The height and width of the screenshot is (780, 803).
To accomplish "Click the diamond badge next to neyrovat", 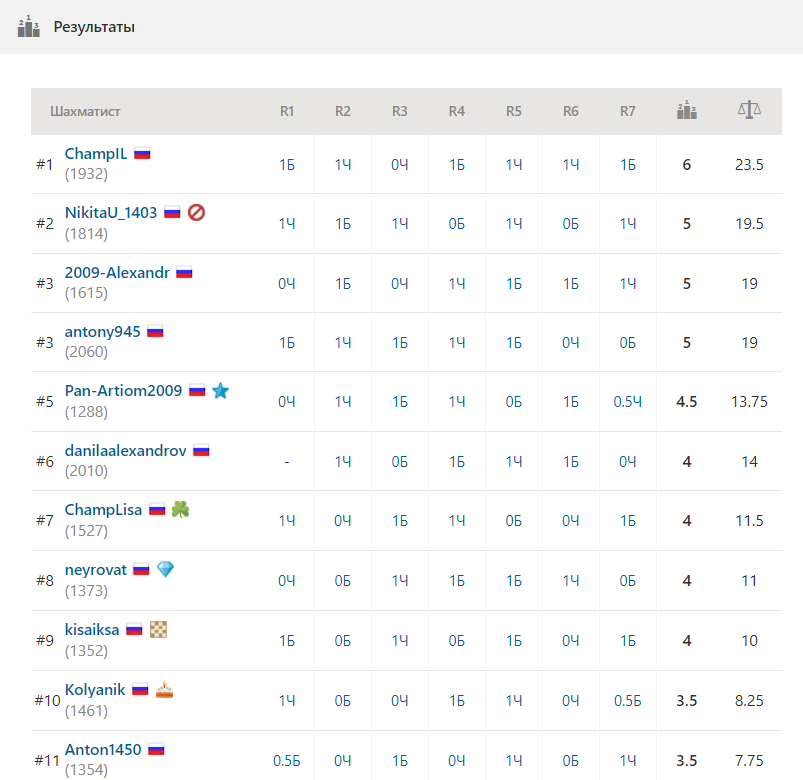I will 165,569.
